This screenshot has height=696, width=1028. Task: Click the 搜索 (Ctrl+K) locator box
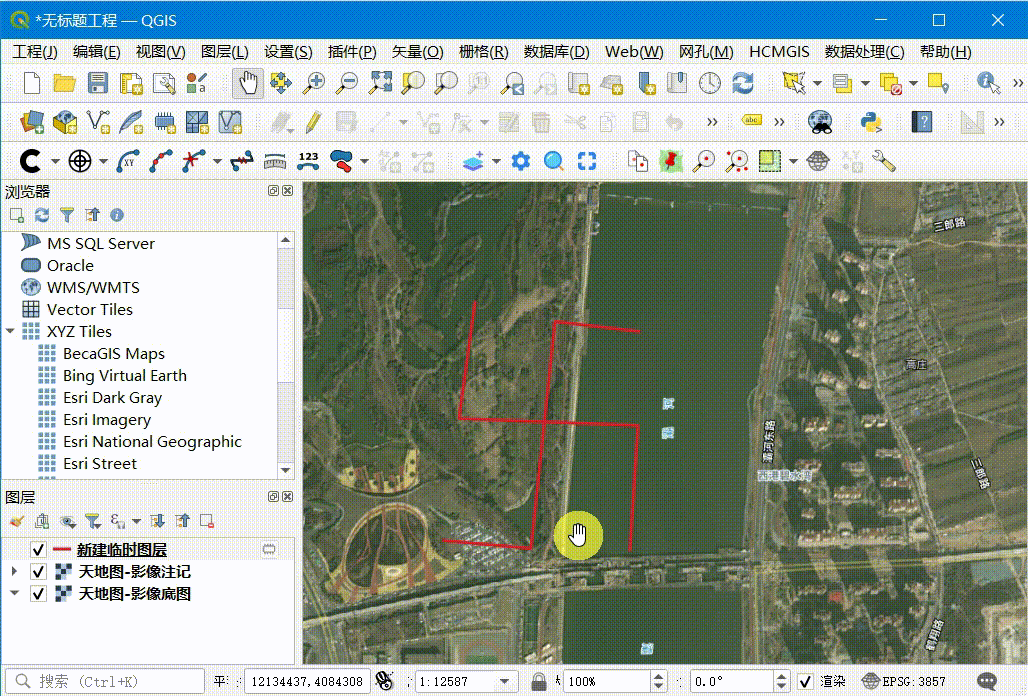coord(105,682)
